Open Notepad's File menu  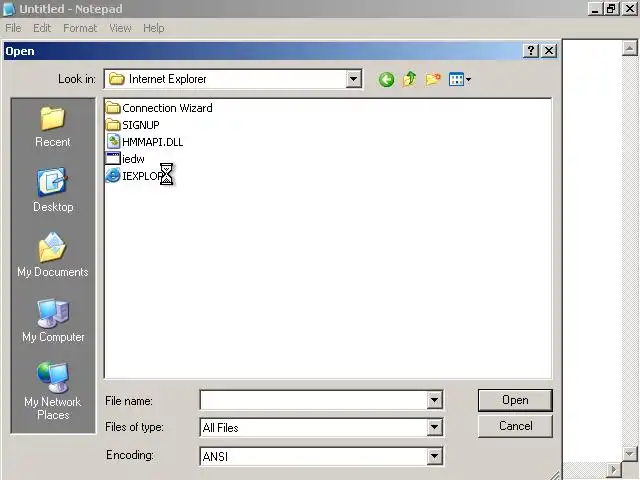(x=13, y=28)
